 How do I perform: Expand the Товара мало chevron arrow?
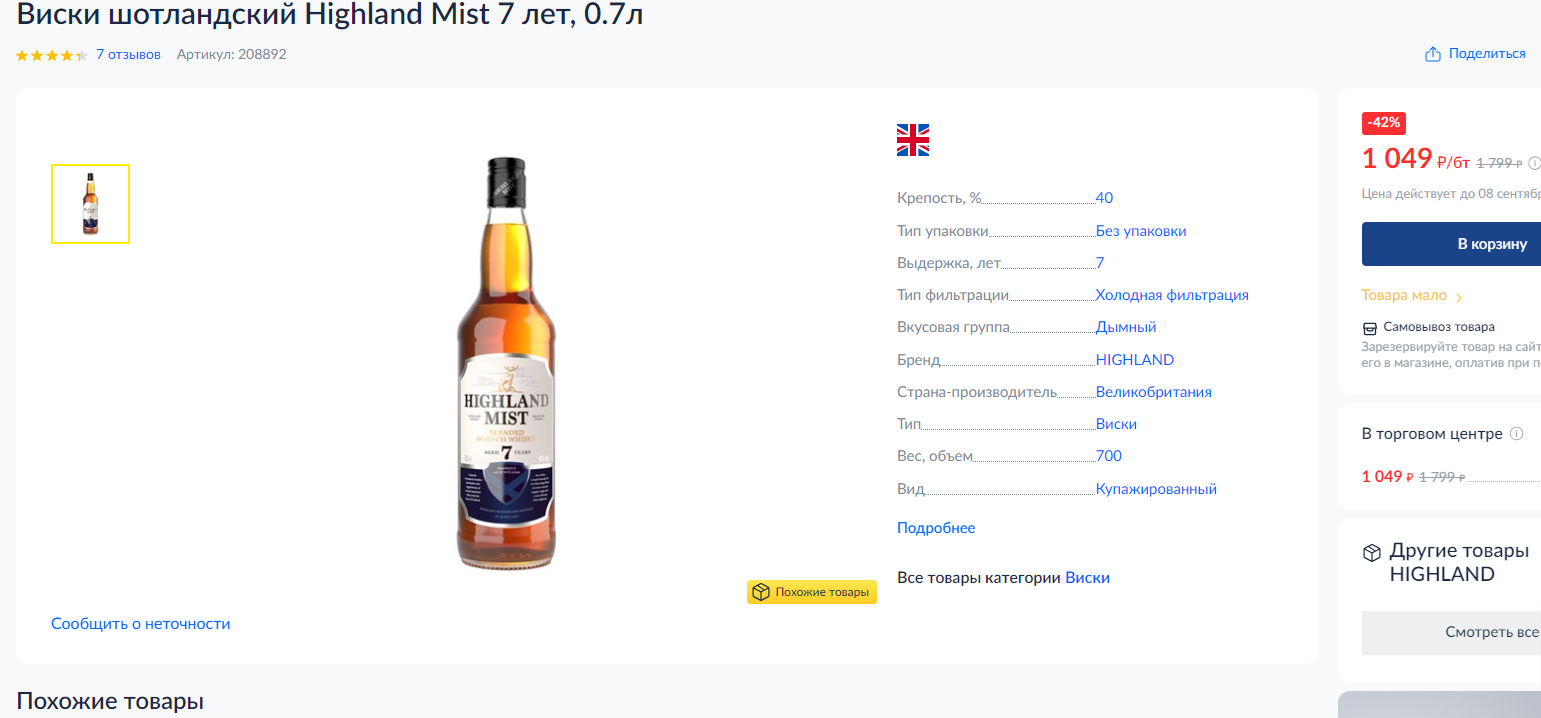1459,297
